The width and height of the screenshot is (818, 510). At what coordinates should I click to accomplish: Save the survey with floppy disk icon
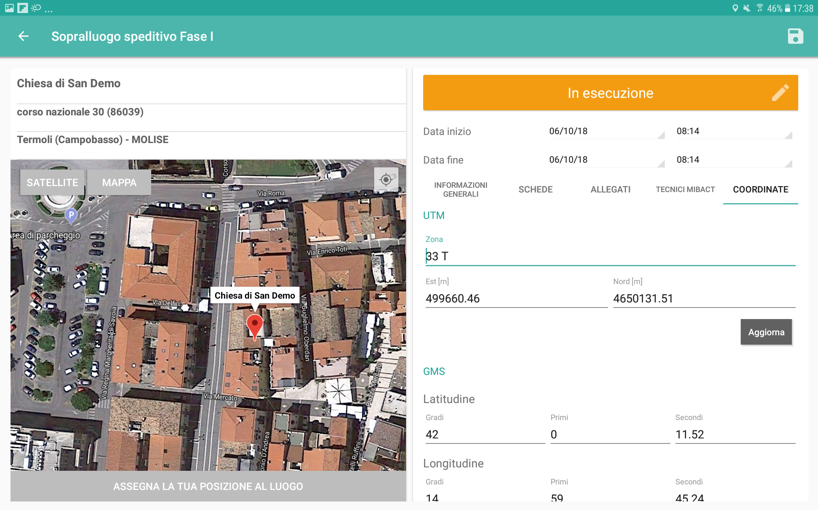coord(795,37)
